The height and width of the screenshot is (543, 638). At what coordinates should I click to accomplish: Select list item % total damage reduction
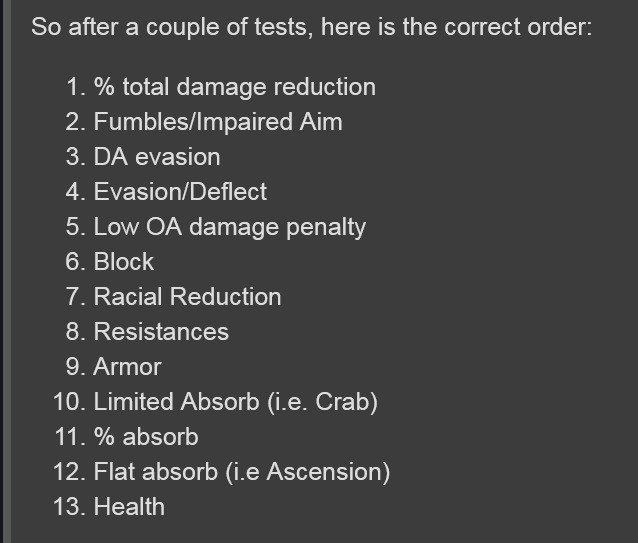click(235, 87)
